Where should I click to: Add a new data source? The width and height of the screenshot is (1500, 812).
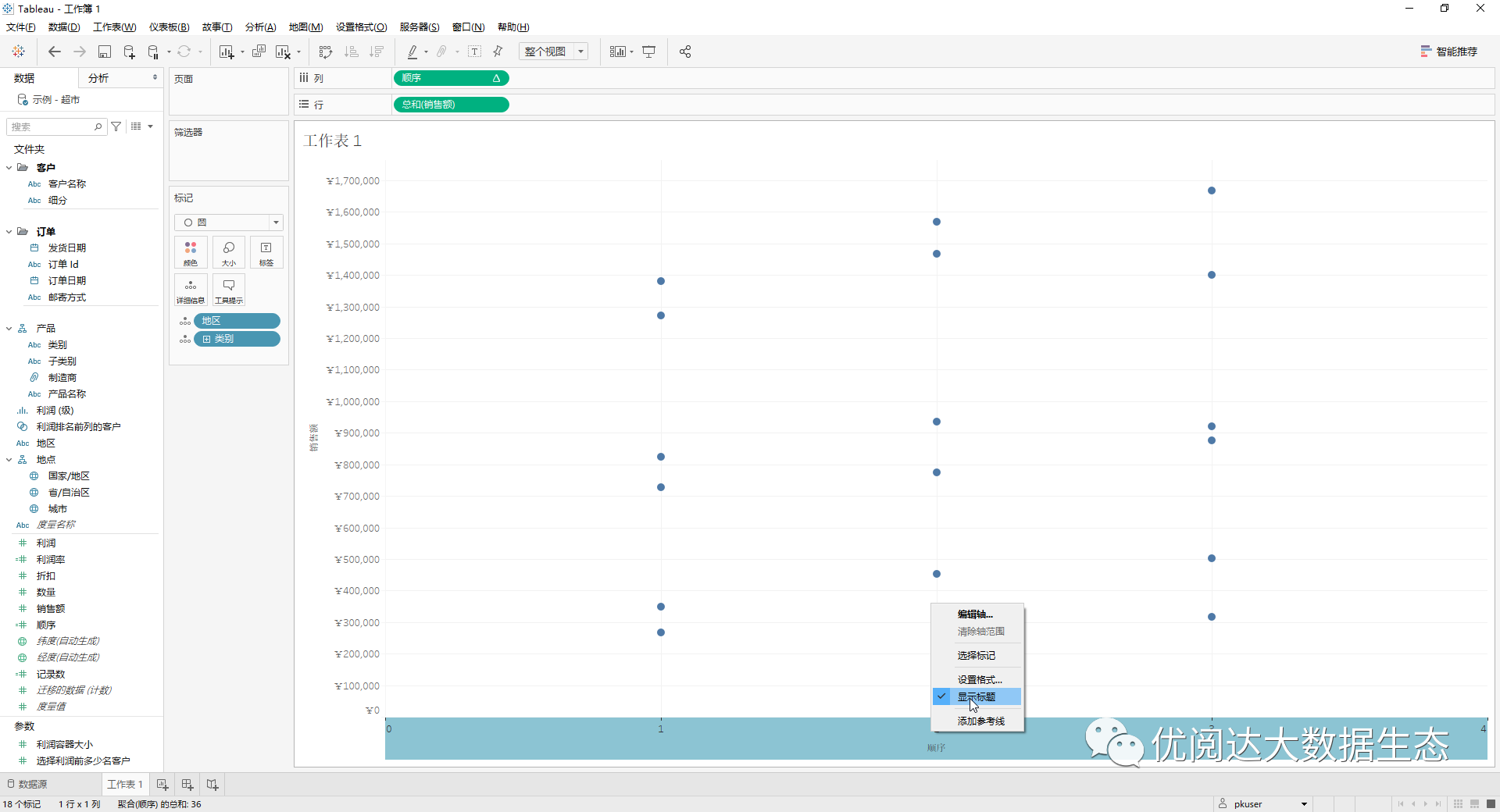tap(129, 52)
